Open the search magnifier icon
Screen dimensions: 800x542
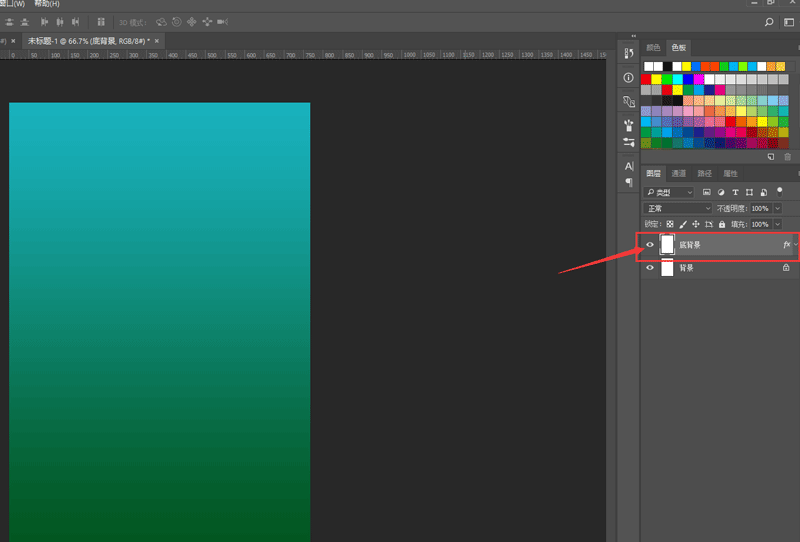pyautogui.click(x=769, y=22)
